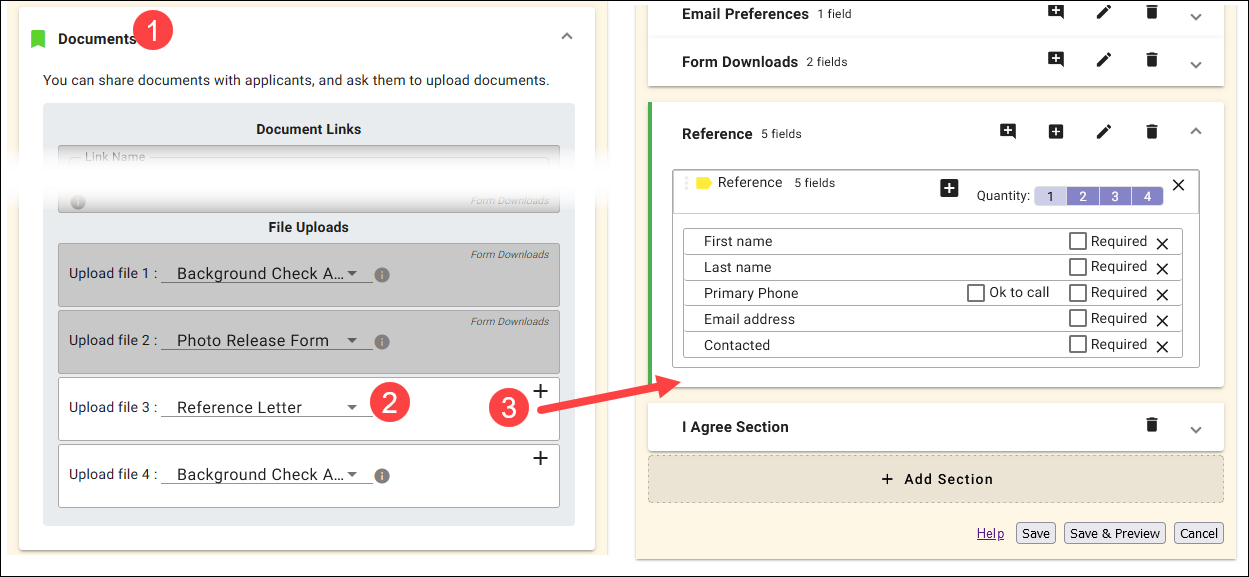Click Save & Preview button
Screen dimensions: 1249x577
[x=1115, y=533]
